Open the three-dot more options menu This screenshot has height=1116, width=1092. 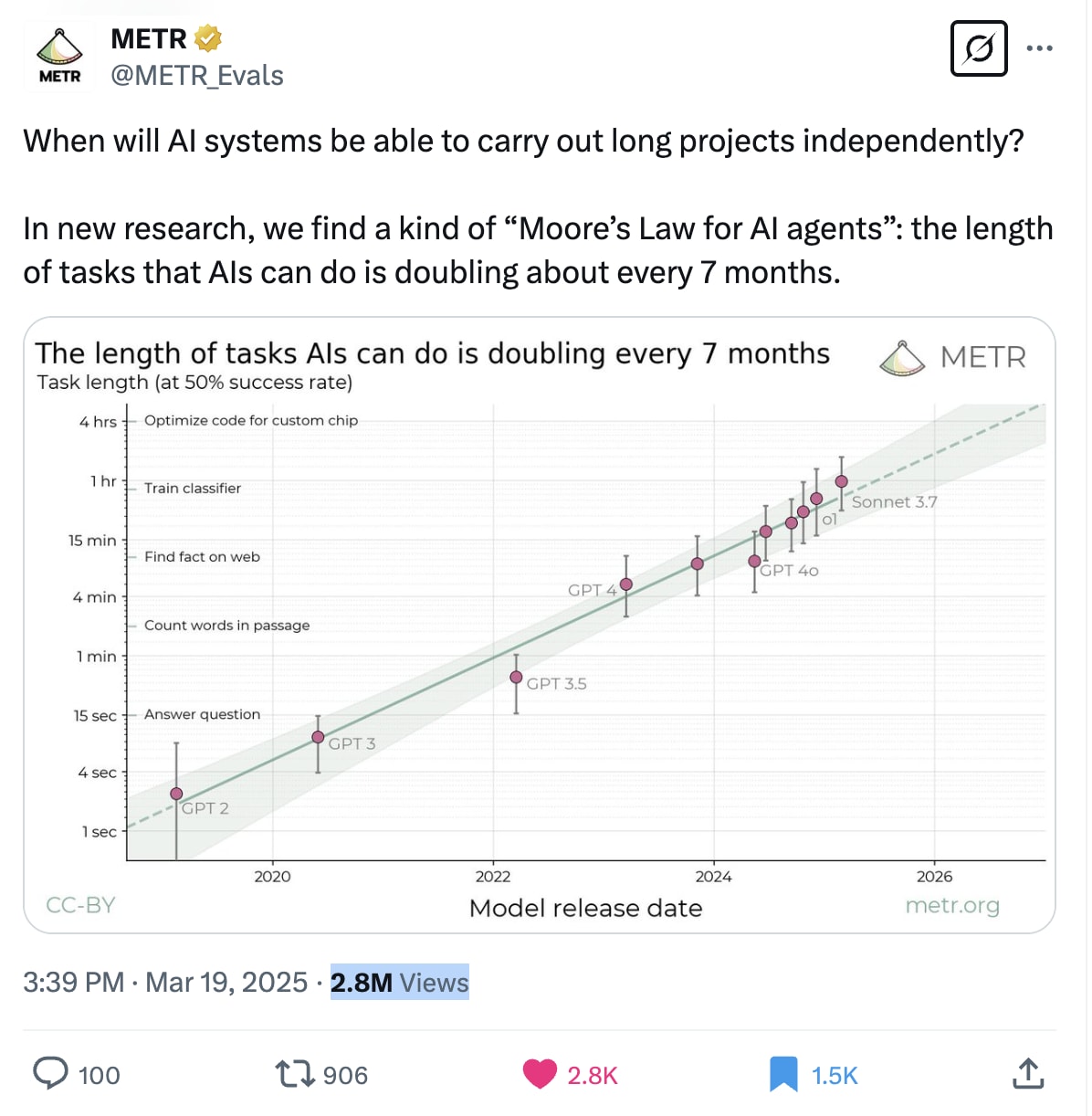pos(1039,48)
